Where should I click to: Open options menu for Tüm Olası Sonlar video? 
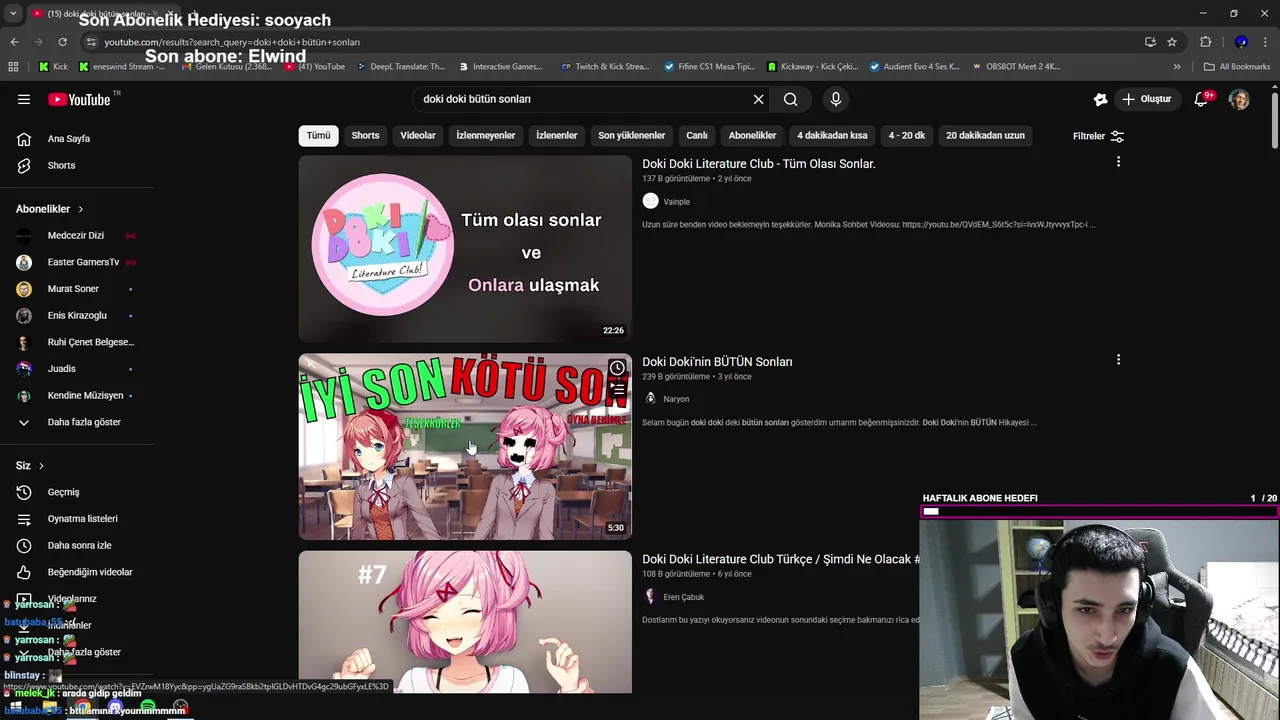point(1118,162)
